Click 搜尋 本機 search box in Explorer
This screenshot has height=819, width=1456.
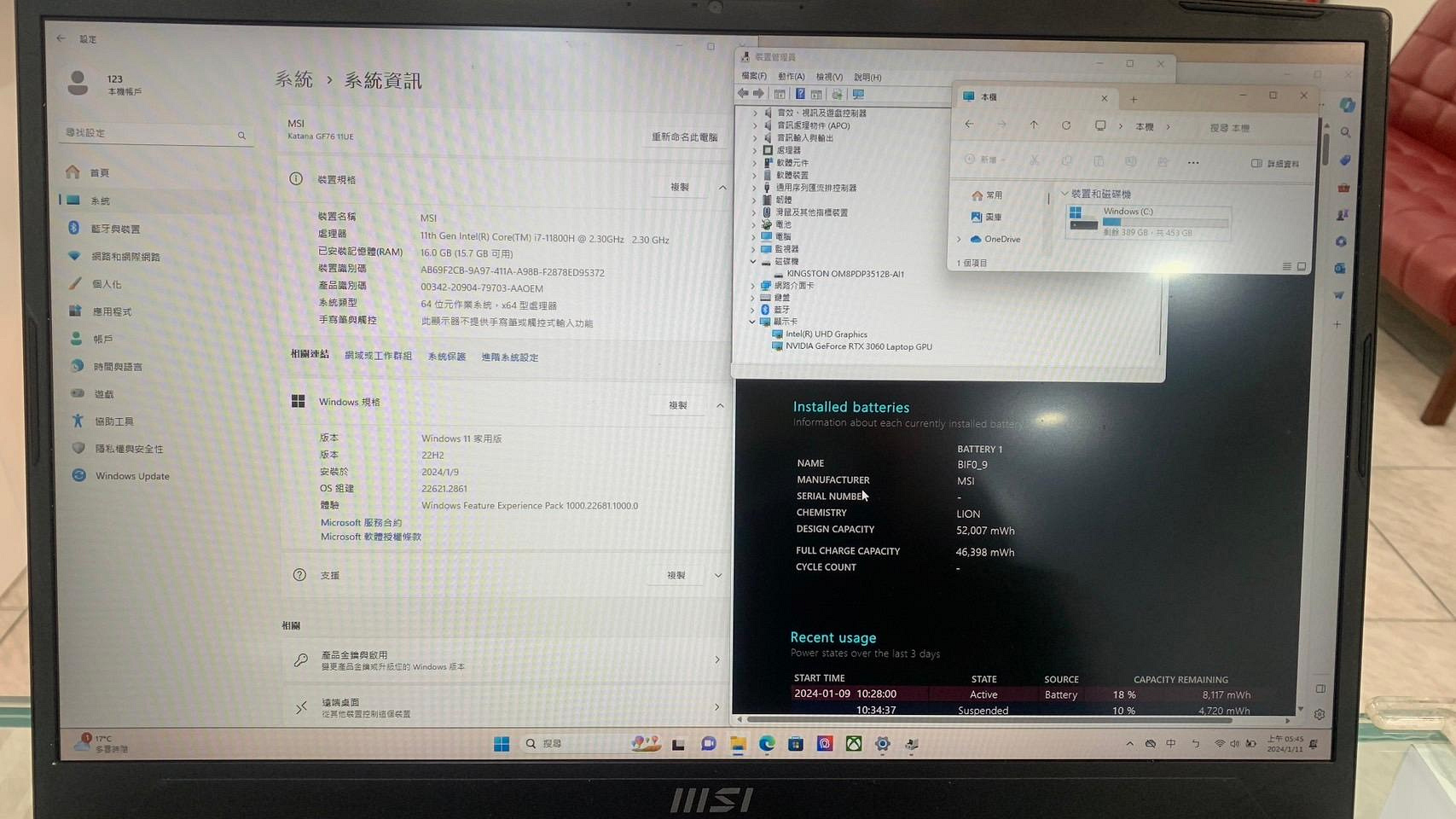(1252, 128)
